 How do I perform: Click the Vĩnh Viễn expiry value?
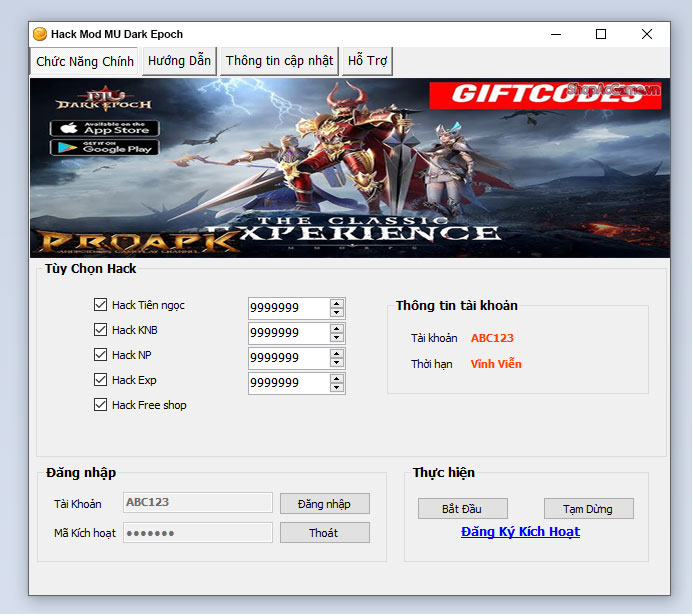pyautogui.click(x=496, y=364)
